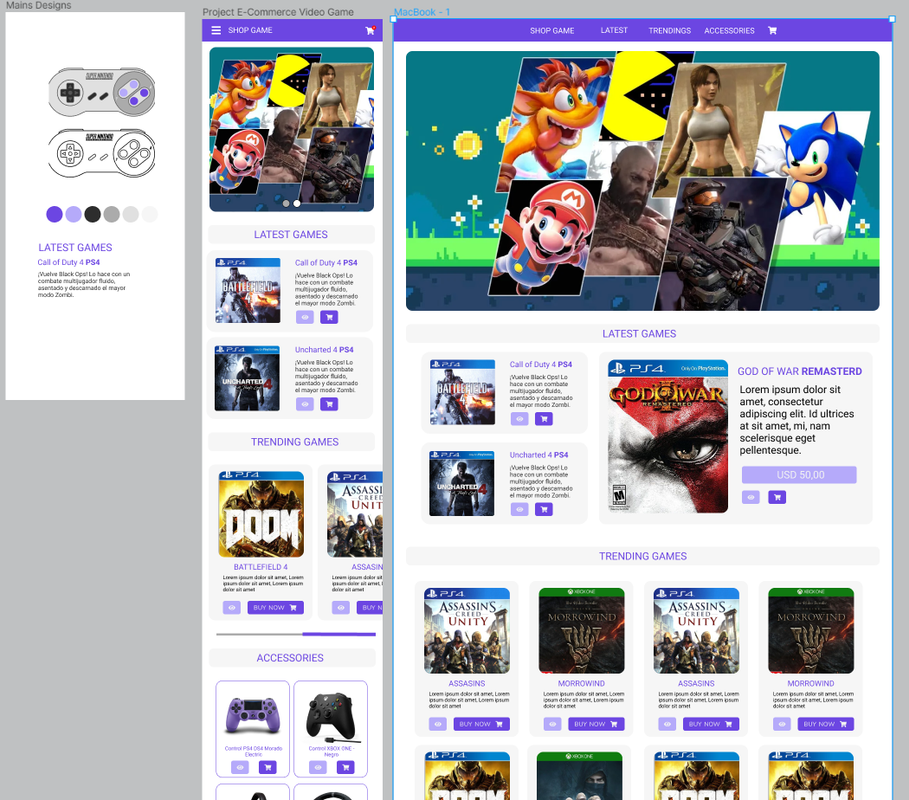Click the cart icon in mobile header
909x800 pixels.
click(x=370, y=30)
